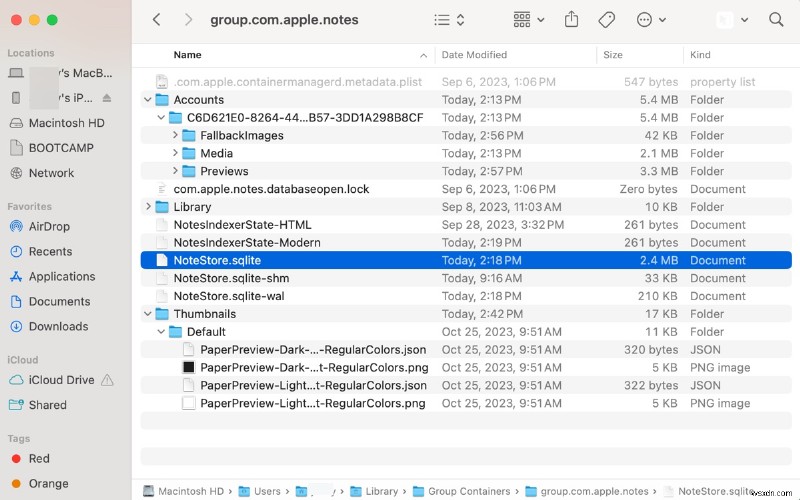Sort by the Name column
This screenshot has height=500, width=800.
click(x=187, y=55)
